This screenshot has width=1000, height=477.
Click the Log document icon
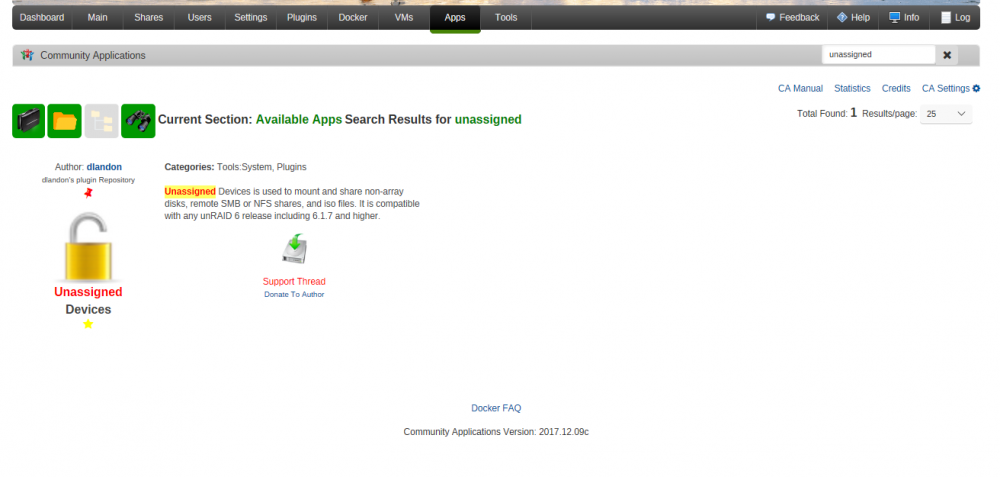point(946,18)
